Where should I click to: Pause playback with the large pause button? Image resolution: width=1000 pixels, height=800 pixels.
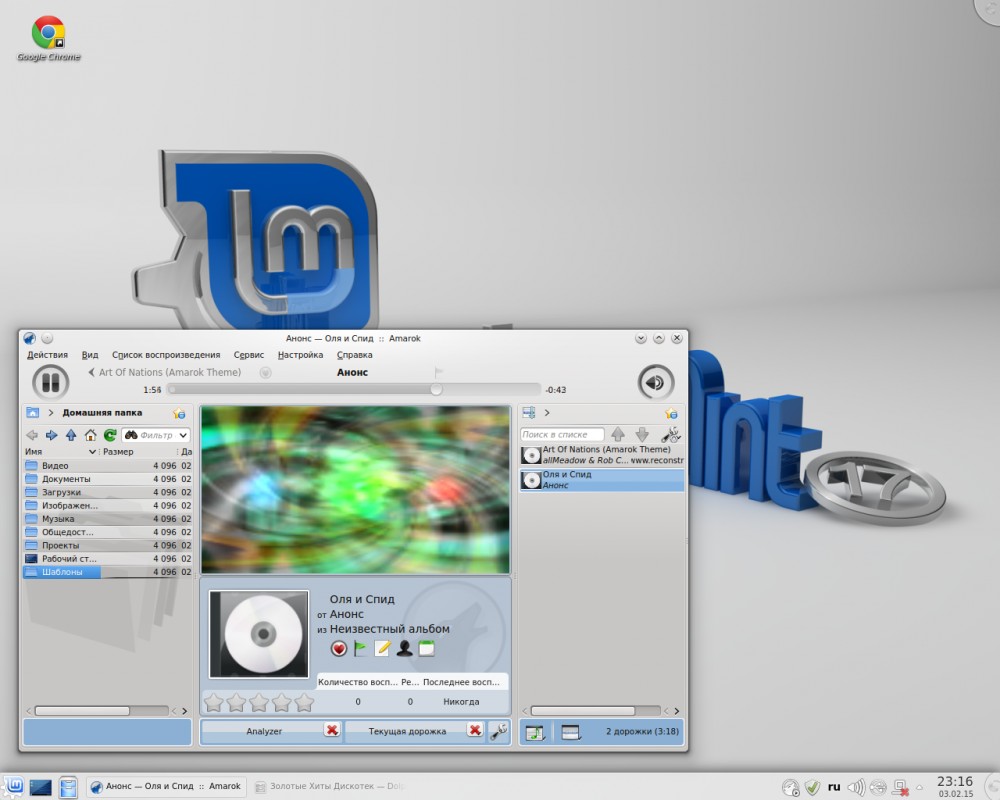pyautogui.click(x=50, y=382)
